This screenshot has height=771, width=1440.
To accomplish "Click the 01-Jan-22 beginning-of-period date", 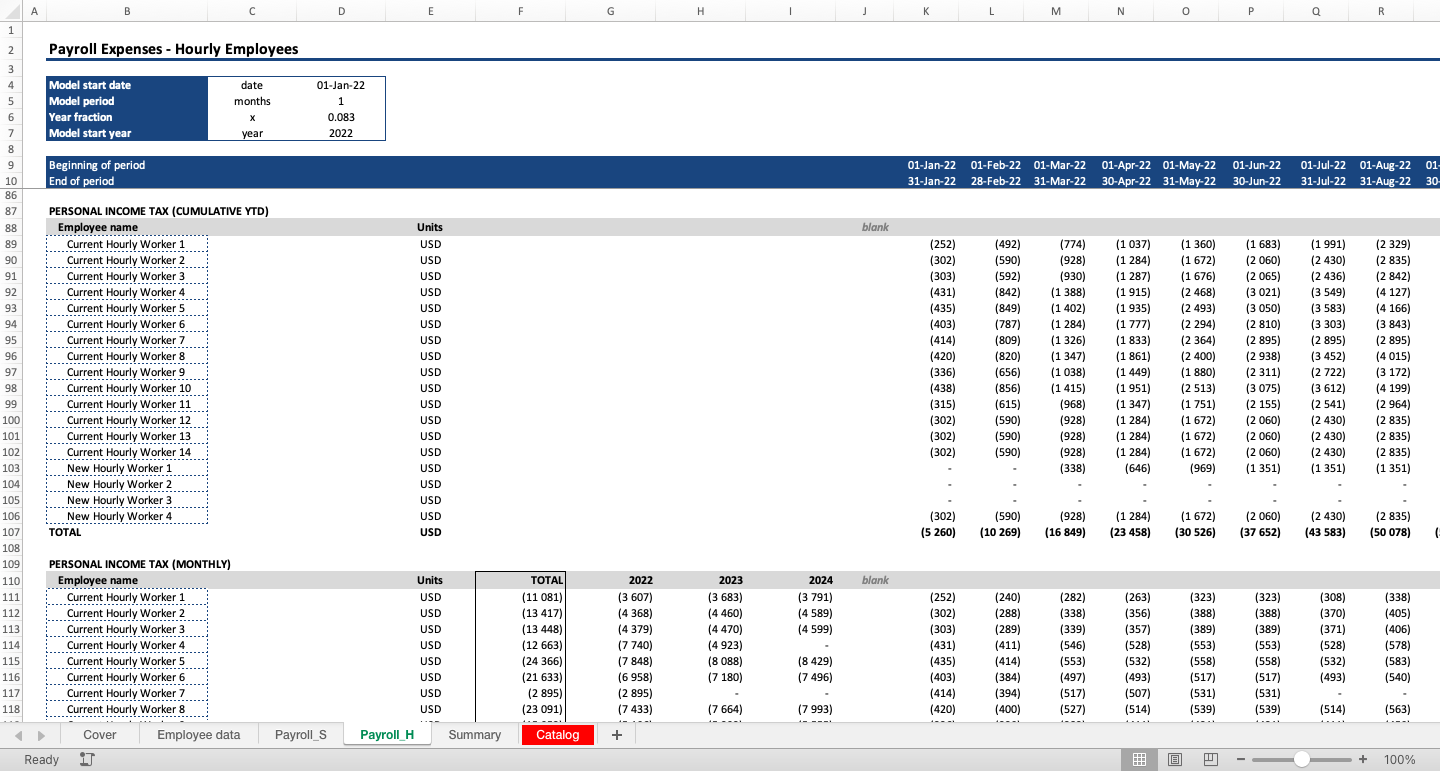I will pyautogui.click(x=931, y=165).
